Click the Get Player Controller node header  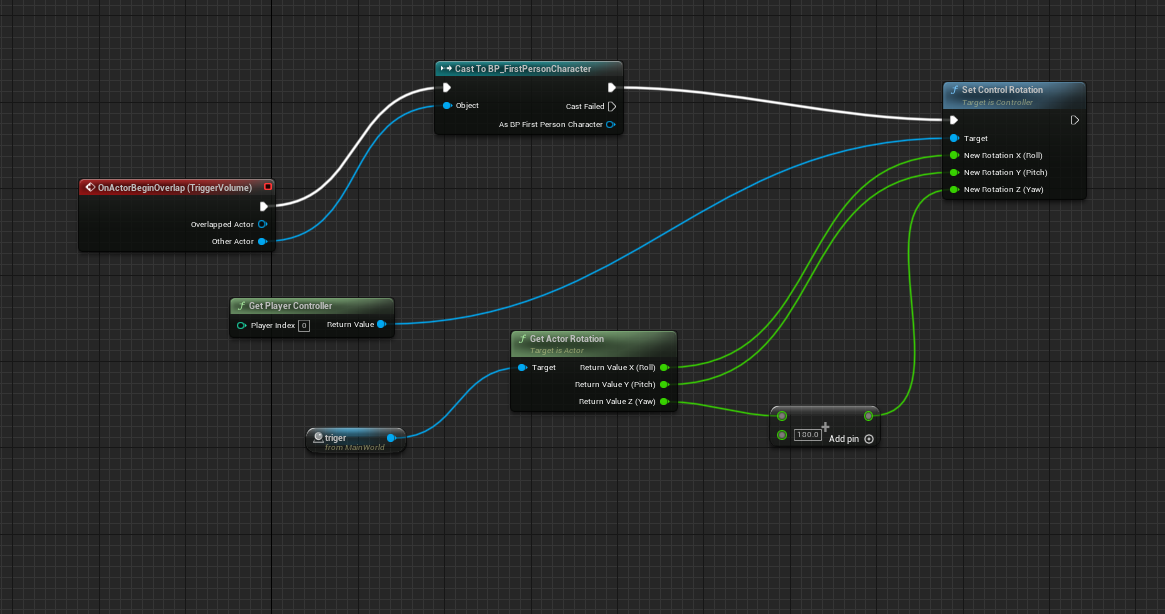tap(311, 306)
